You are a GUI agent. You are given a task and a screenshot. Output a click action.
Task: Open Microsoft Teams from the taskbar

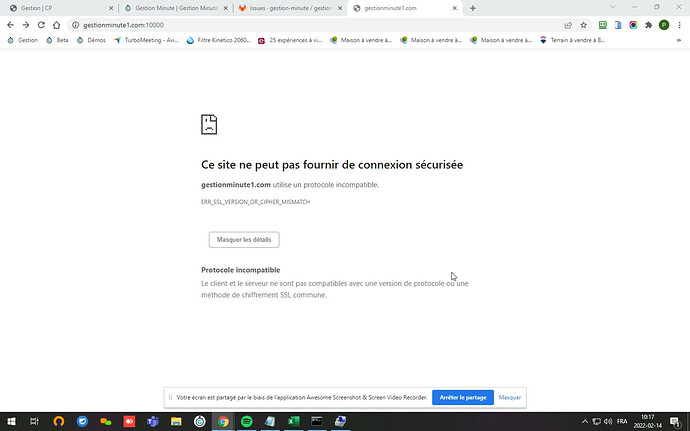point(152,421)
